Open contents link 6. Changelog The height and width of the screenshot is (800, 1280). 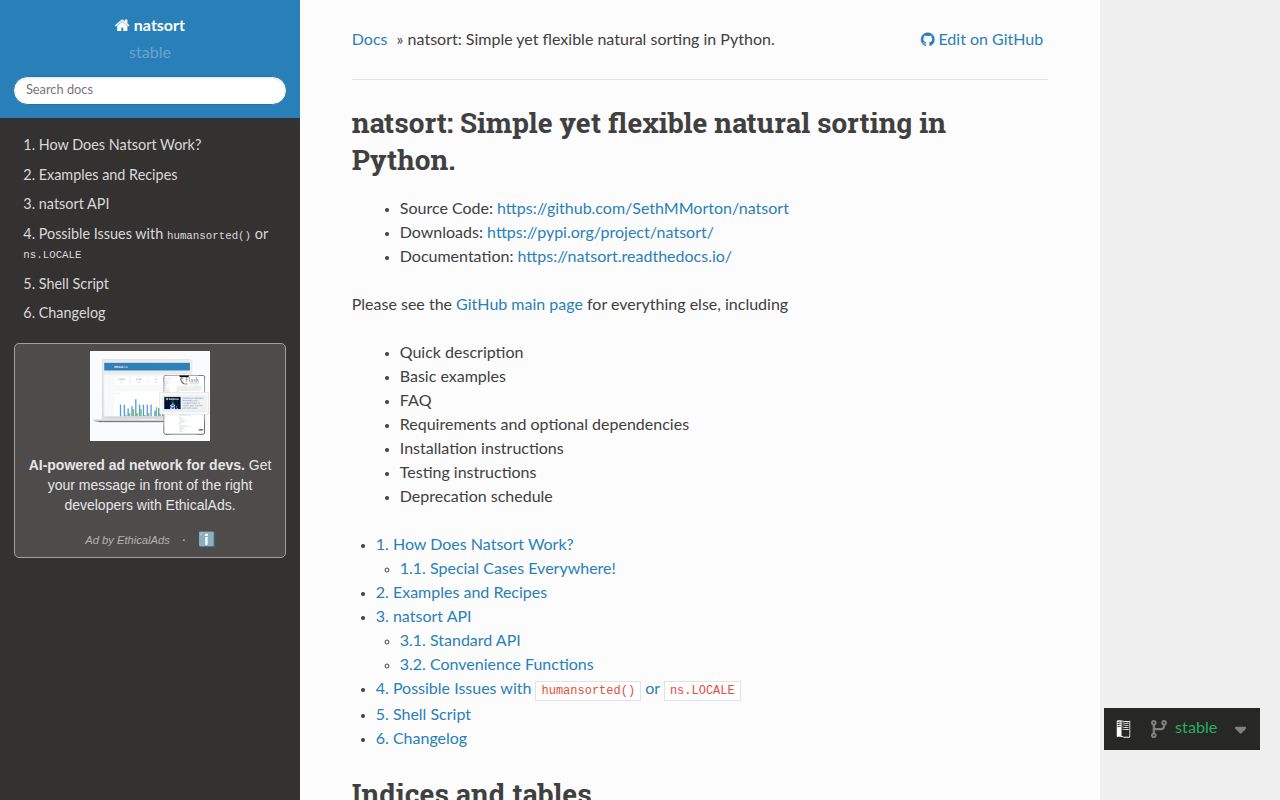point(421,739)
